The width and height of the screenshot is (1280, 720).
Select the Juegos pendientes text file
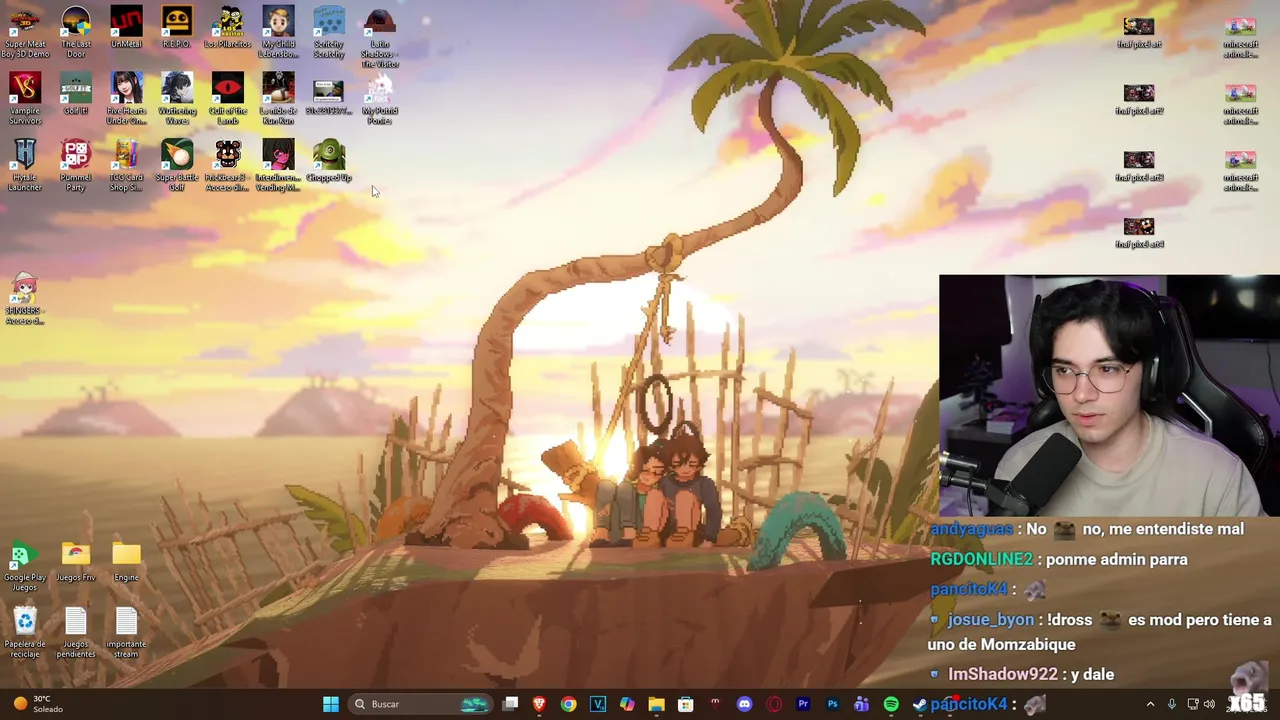(x=76, y=633)
